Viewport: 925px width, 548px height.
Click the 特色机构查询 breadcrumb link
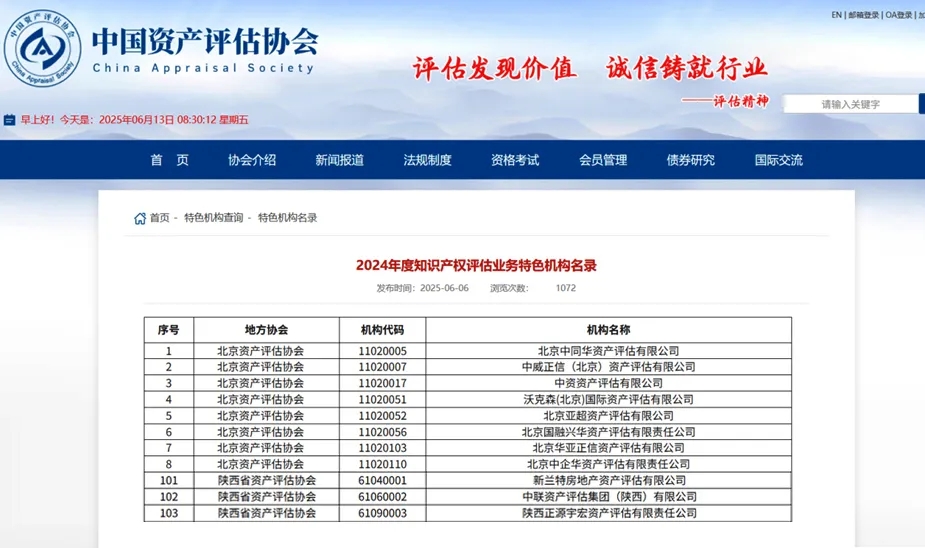214,218
